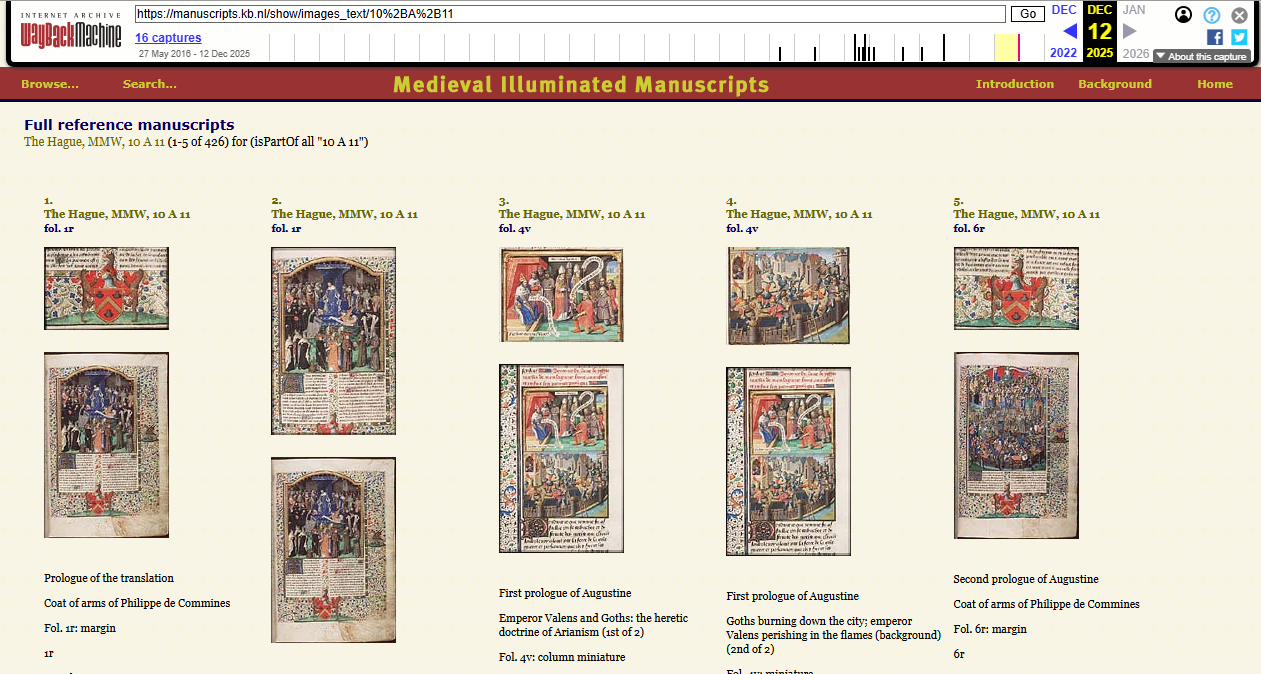The image size is (1261, 674).
Task: Close the Wayback toolbar with the X icon
Action: click(x=1239, y=15)
